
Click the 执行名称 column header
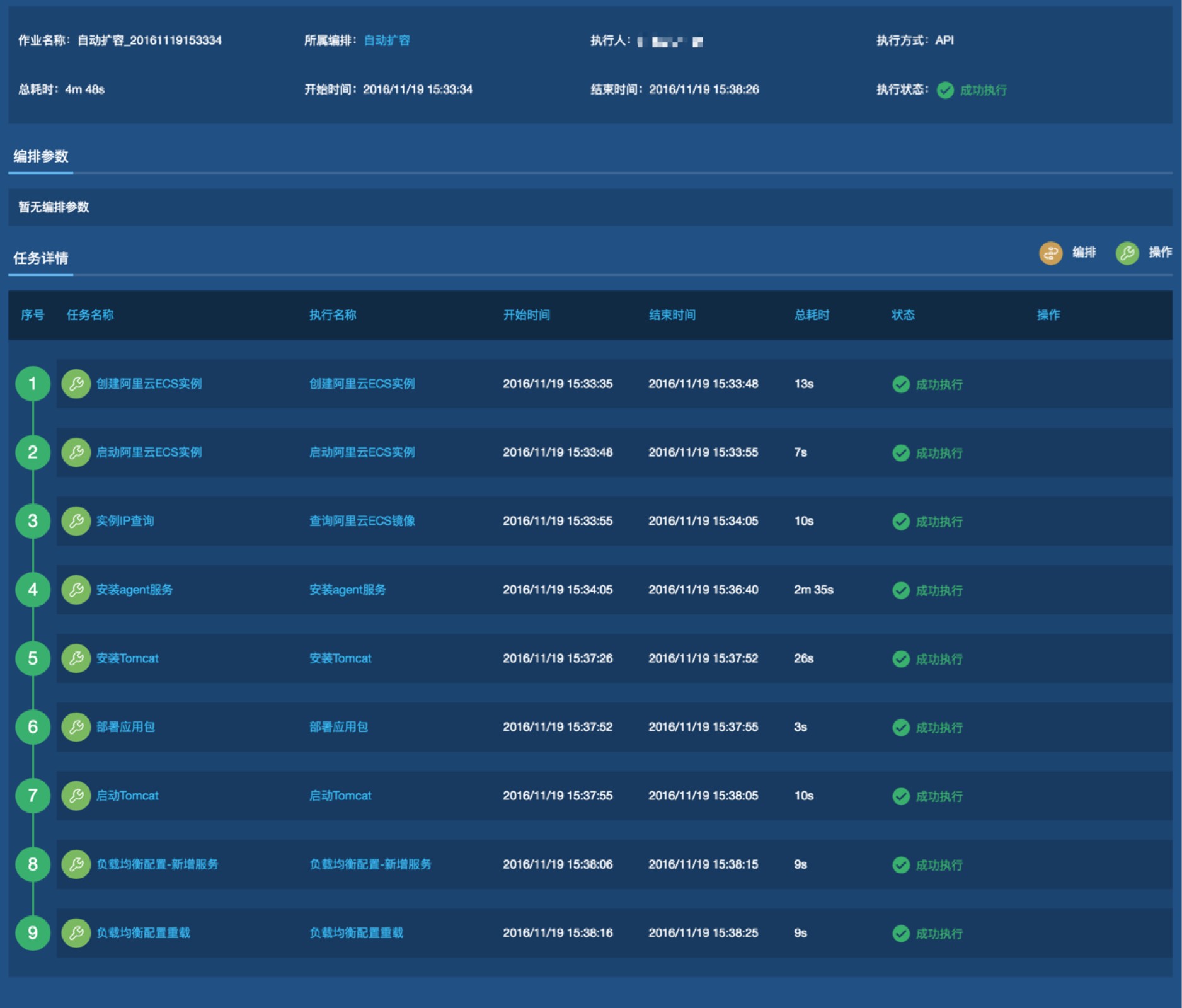(333, 315)
